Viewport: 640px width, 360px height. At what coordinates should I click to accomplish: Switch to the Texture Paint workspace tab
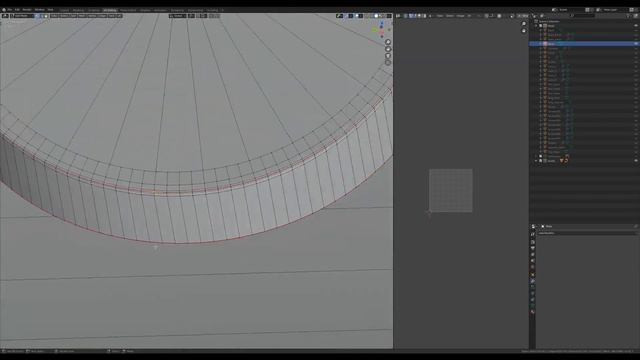pyautogui.click(x=128, y=10)
